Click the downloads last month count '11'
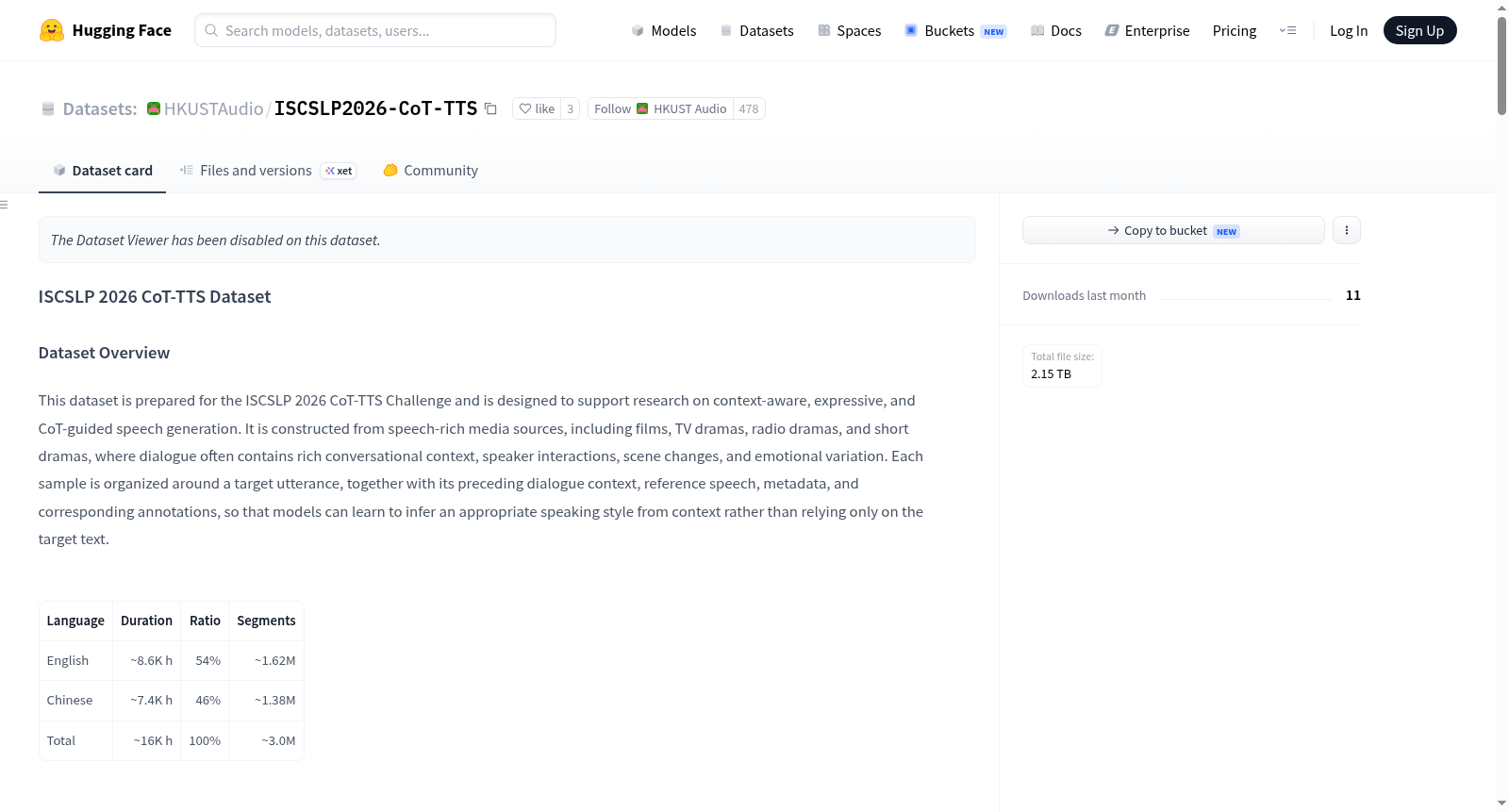 click(x=1353, y=295)
